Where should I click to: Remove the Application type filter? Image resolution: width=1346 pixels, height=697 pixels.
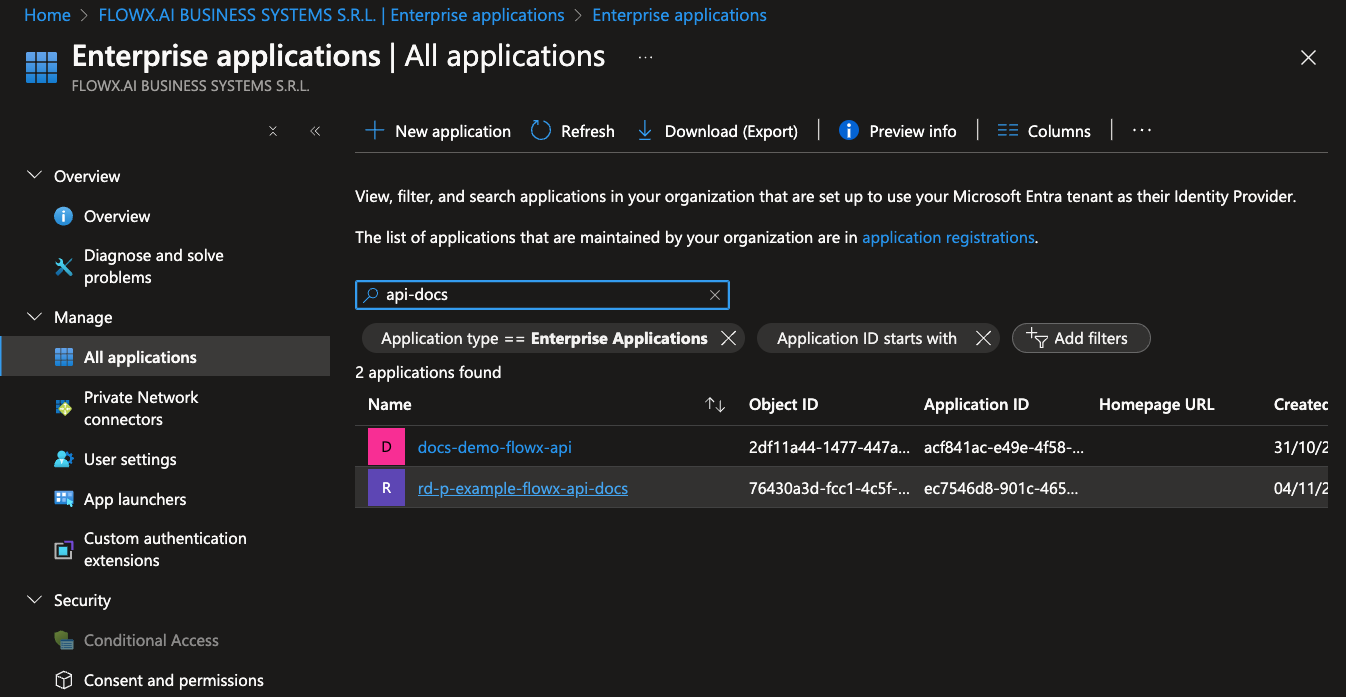[728, 338]
